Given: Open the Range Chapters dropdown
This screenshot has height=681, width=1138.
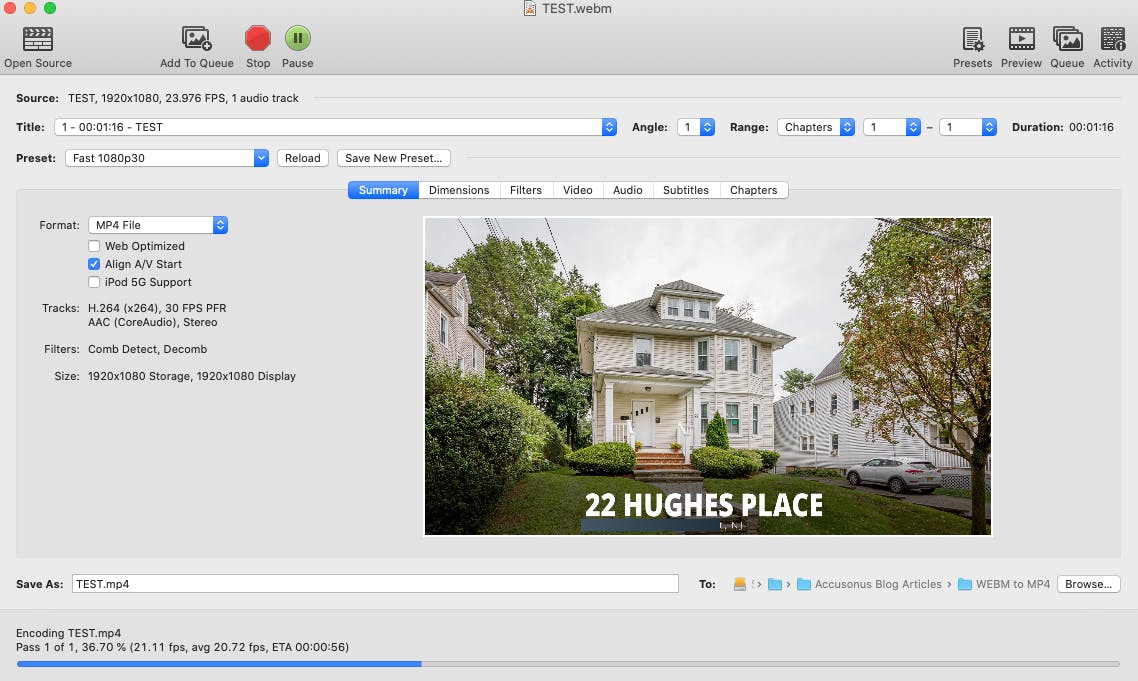Looking at the screenshot, I should [816, 127].
